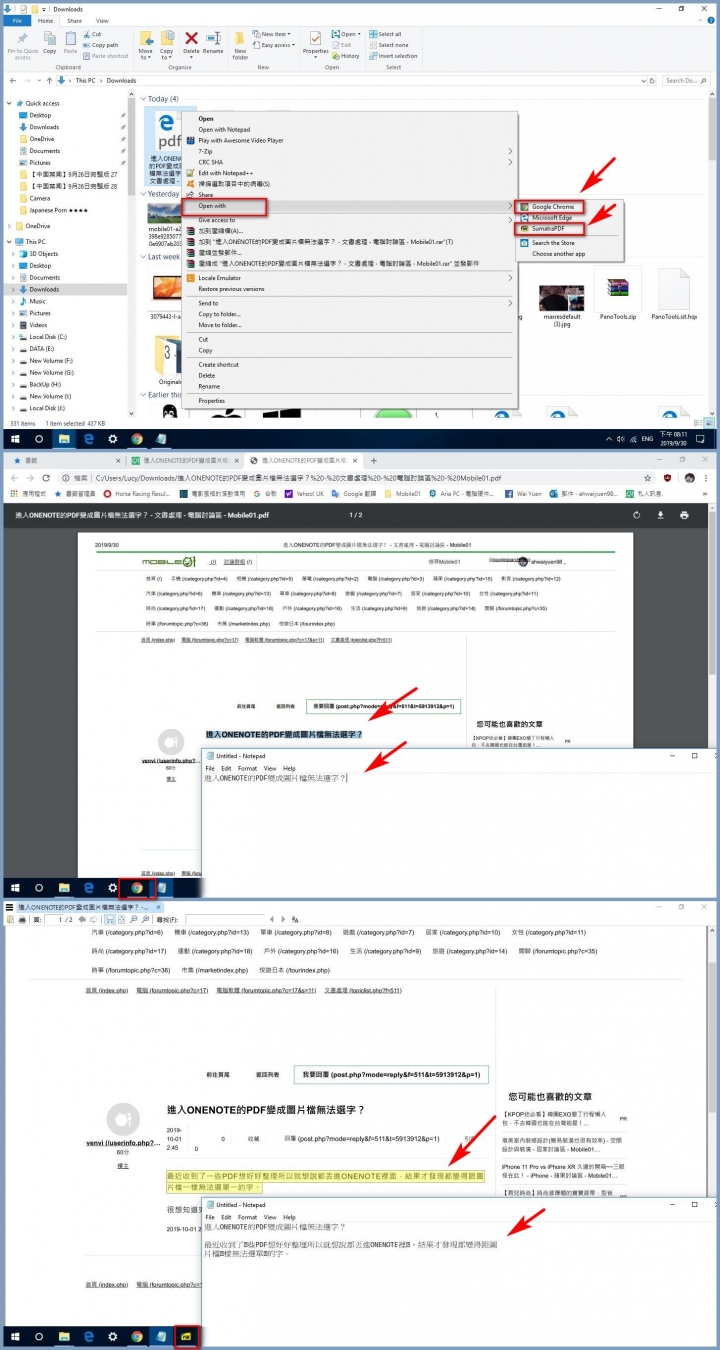Expand OneDrive in the navigation tree
The height and width of the screenshot is (1350, 720).
[7, 226]
